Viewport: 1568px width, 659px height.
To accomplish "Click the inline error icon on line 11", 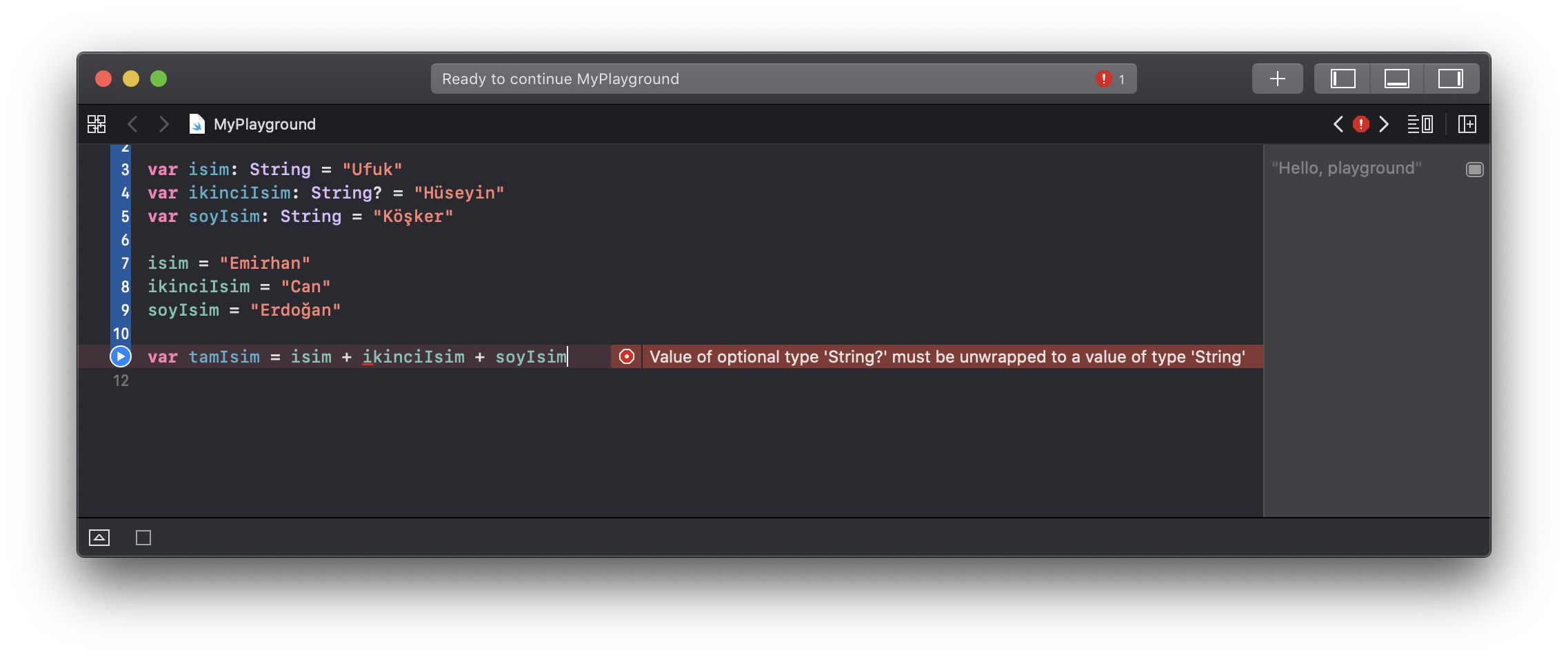I will [x=626, y=356].
